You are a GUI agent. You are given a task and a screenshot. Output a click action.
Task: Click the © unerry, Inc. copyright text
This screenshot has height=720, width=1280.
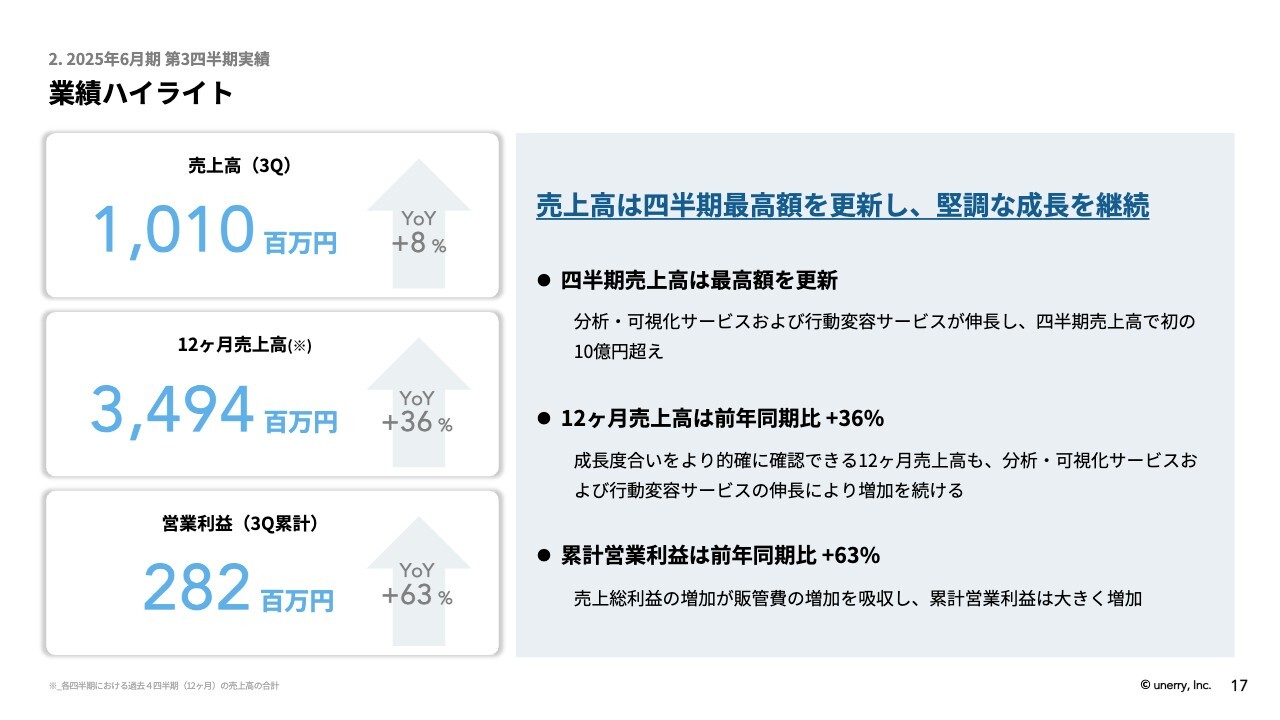[x=1175, y=685]
